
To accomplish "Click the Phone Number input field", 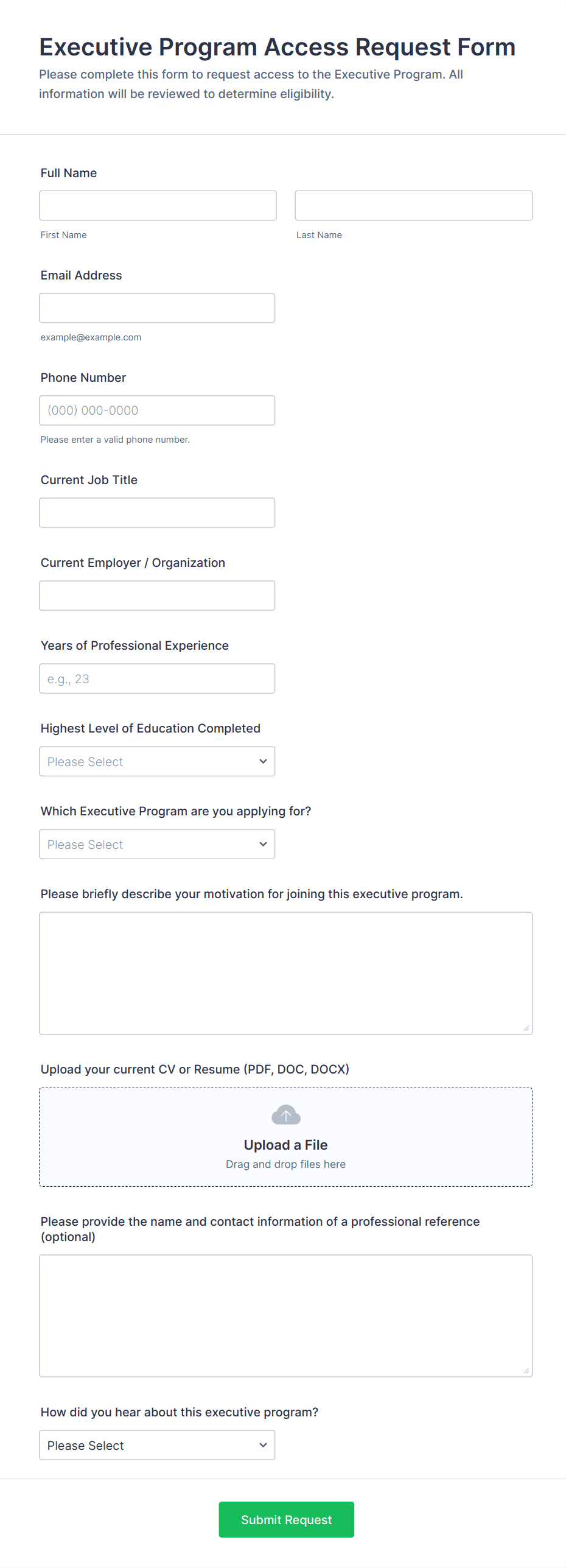I will 156,410.
